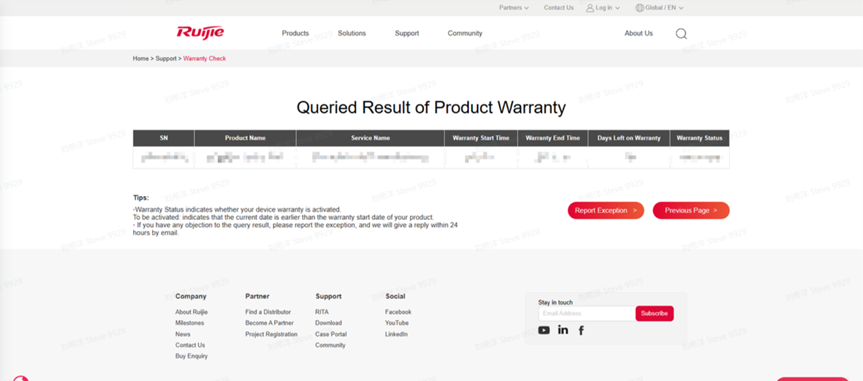863x381 pixels.
Task: Open the Find a Distributor link
Action: 268,312
